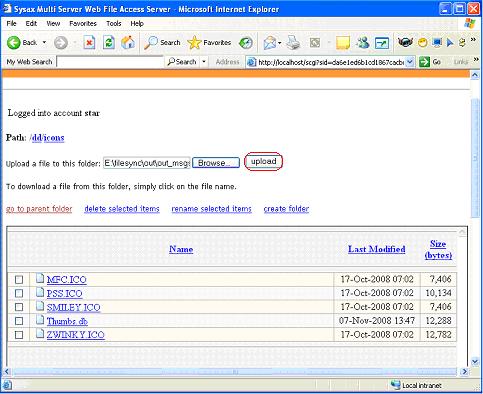
Task: Go to parent folder link
Action: 39,209
